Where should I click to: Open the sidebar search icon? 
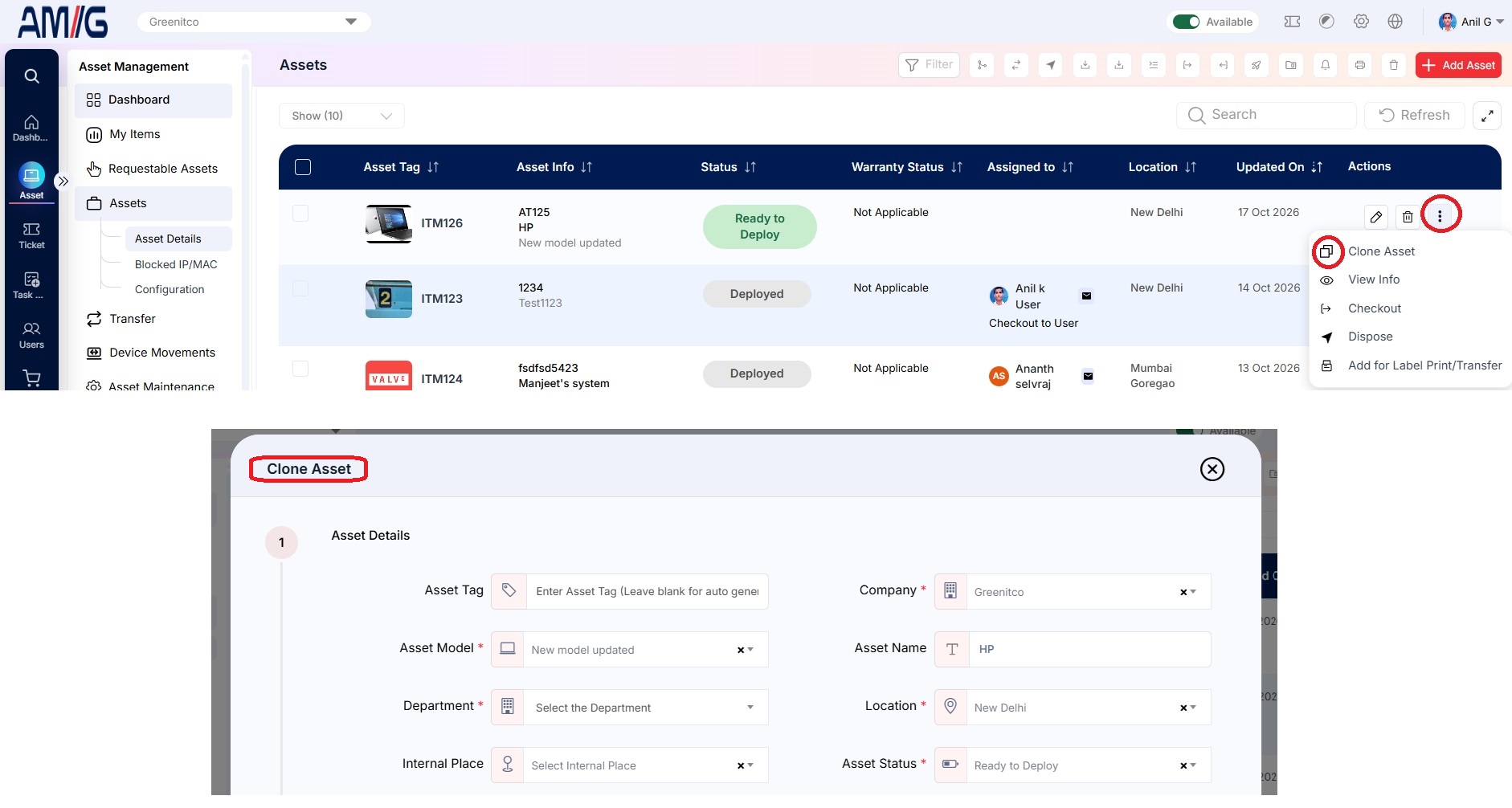[31, 76]
